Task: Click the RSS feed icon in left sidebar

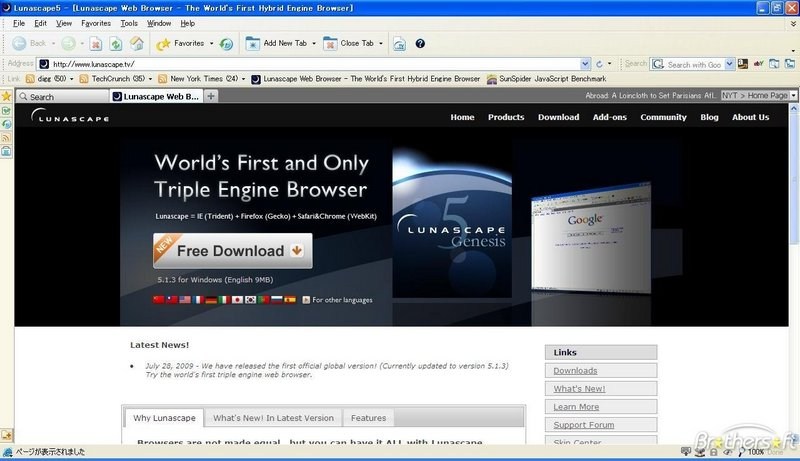Action: 6,138
